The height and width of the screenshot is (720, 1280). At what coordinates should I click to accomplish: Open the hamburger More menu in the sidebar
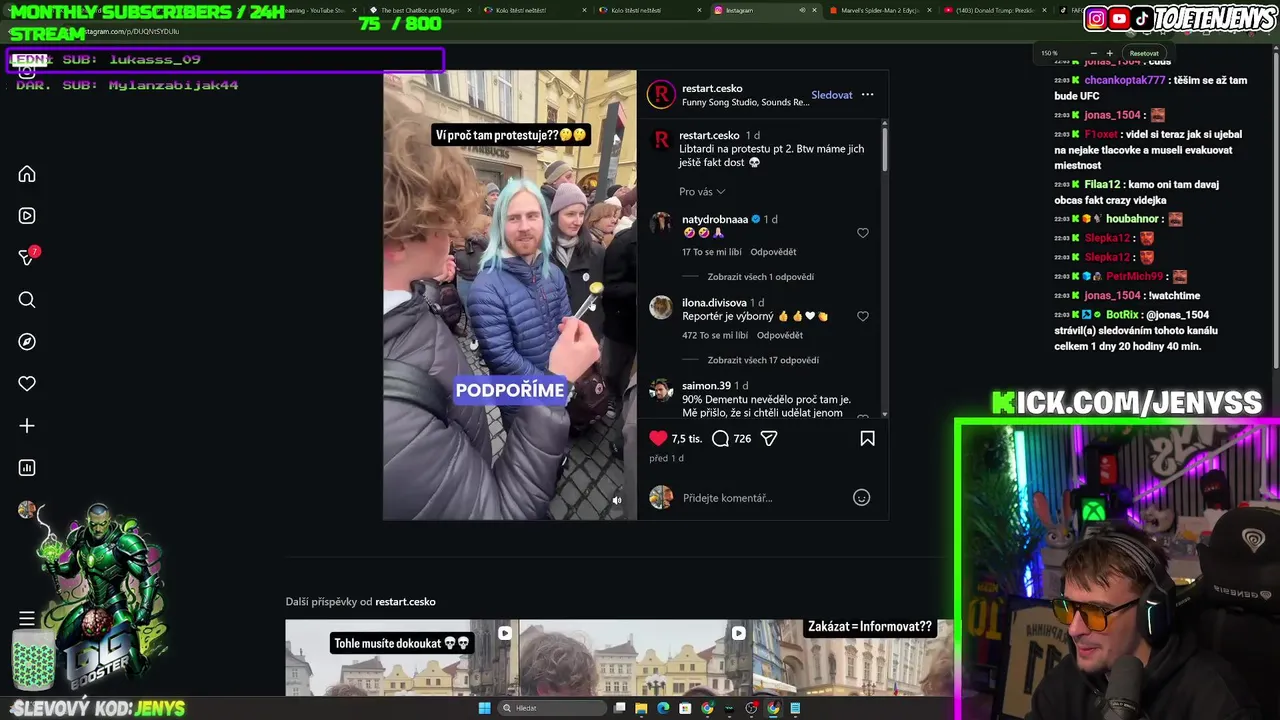click(x=27, y=619)
